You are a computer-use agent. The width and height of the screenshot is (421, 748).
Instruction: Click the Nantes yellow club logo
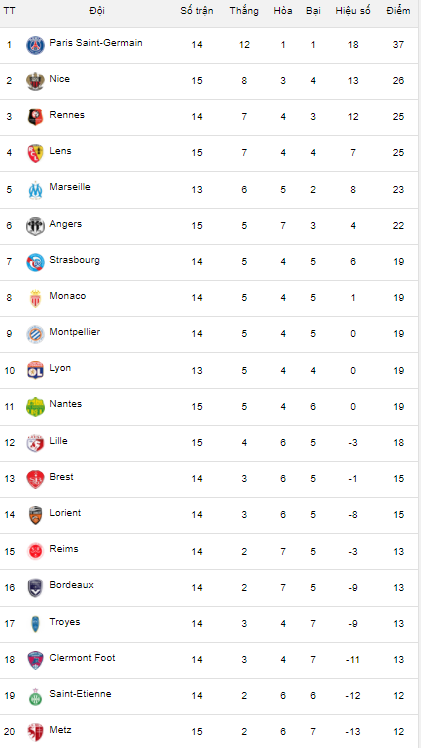tap(35, 406)
